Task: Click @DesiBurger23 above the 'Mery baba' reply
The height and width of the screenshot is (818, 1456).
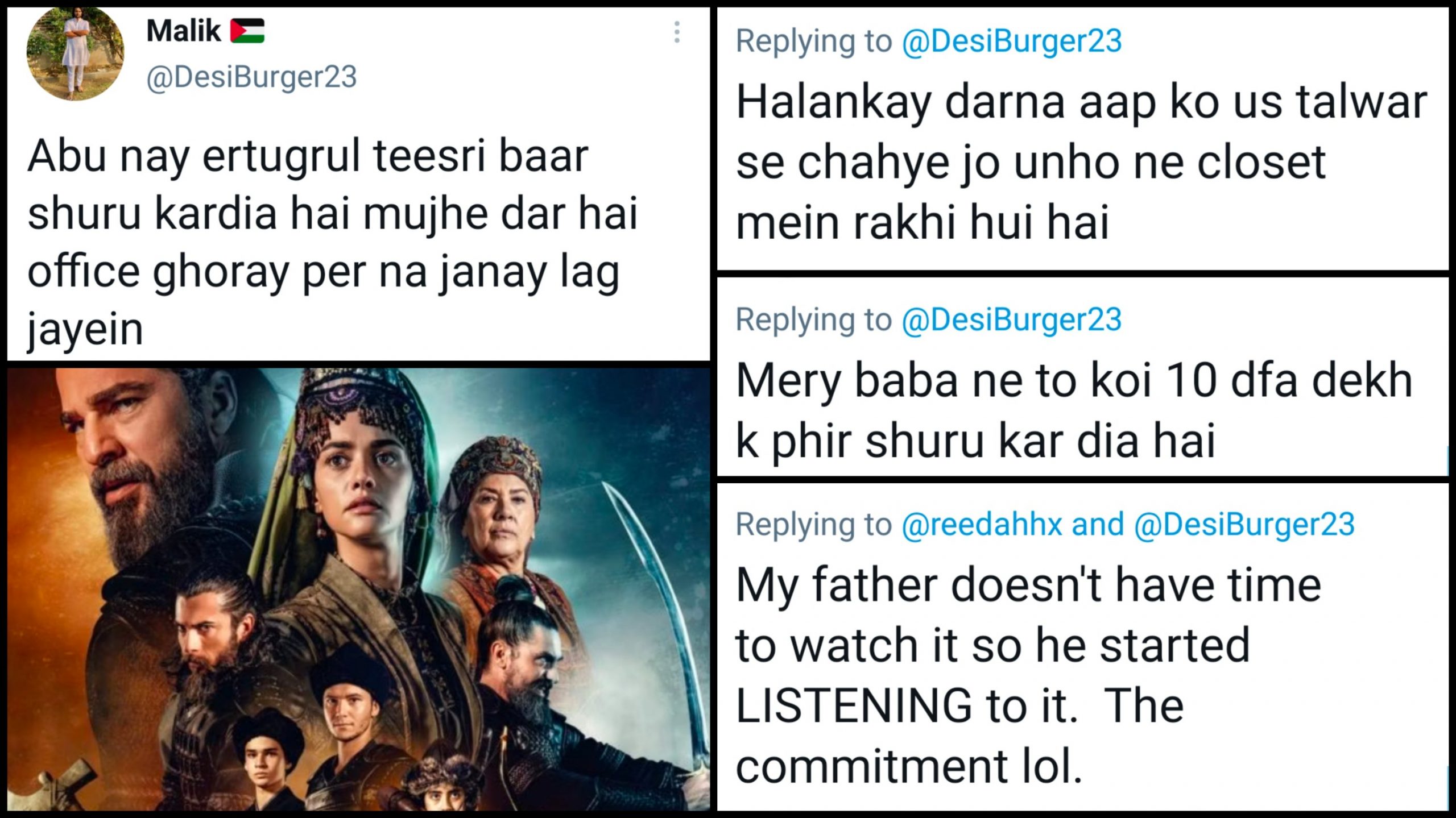Action: 1012,319
